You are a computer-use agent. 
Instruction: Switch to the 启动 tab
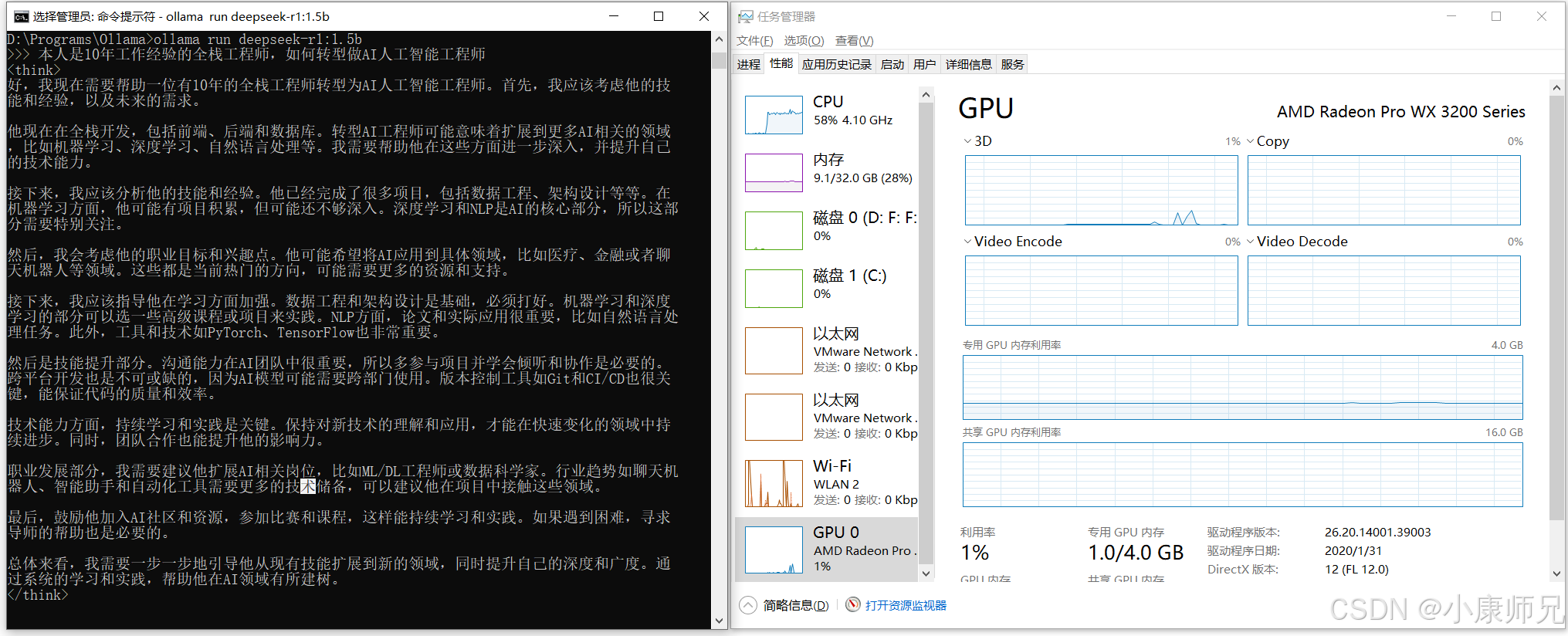coord(892,64)
